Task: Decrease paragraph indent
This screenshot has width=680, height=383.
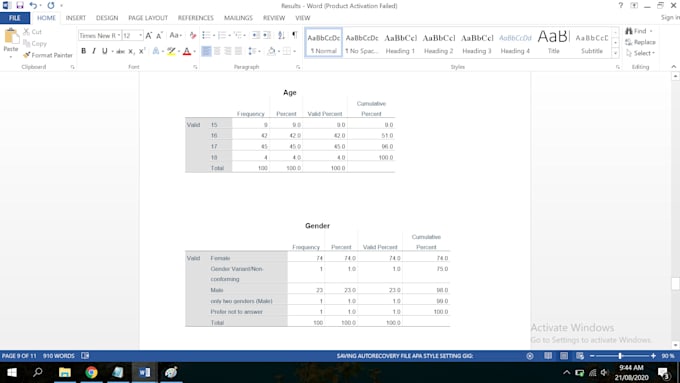Action: pyautogui.click(x=256, y=35)
